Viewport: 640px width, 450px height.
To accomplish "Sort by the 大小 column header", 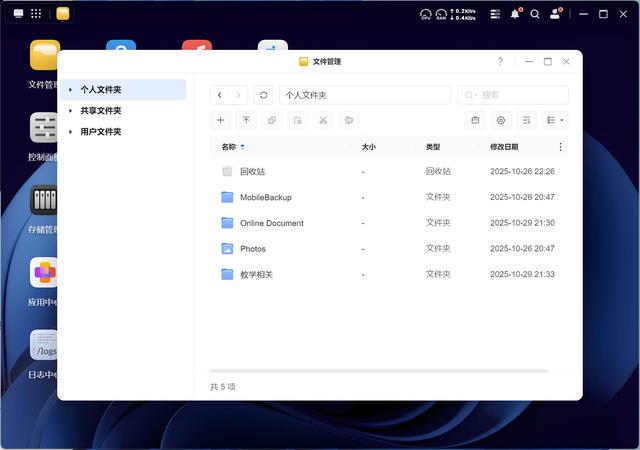I will pyautogui.click(x=369, y=147).
